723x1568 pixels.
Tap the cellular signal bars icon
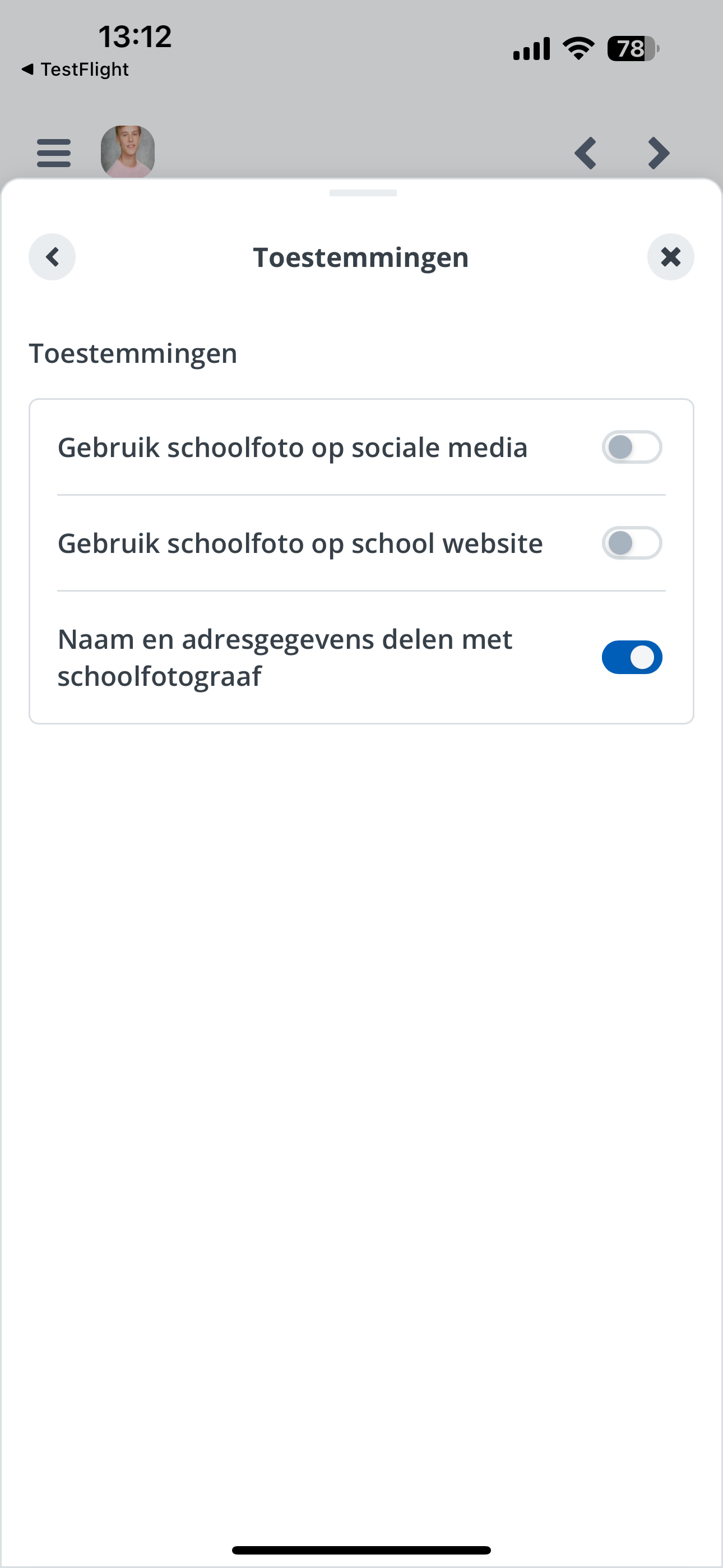pyautogui.click(x=531, y=49)
